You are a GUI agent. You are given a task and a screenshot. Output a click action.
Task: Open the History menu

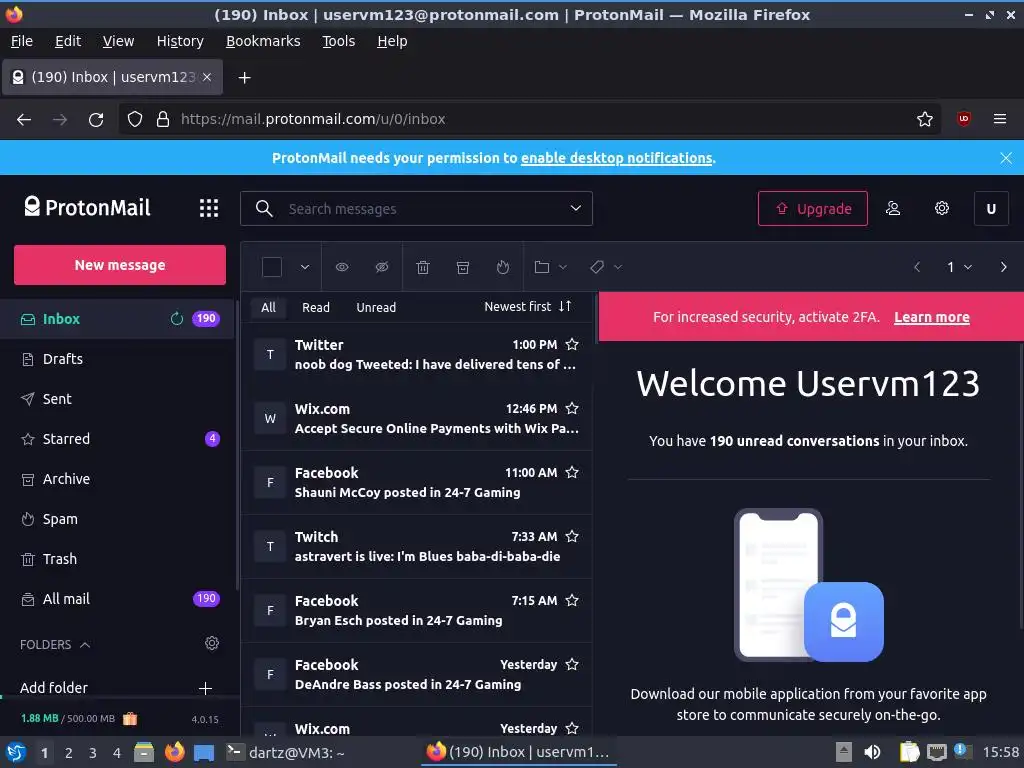pyautogui.click(x=180, y=41)
